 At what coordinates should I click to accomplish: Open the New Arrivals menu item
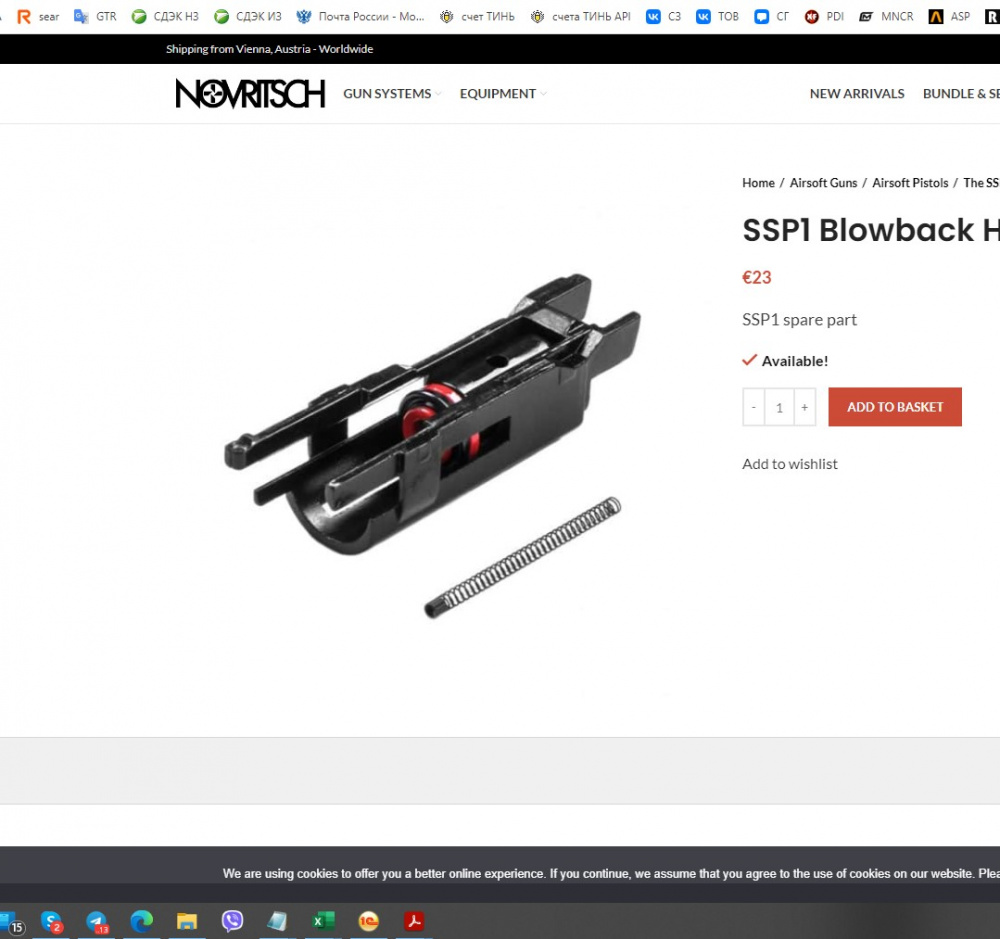coord(856,94)
